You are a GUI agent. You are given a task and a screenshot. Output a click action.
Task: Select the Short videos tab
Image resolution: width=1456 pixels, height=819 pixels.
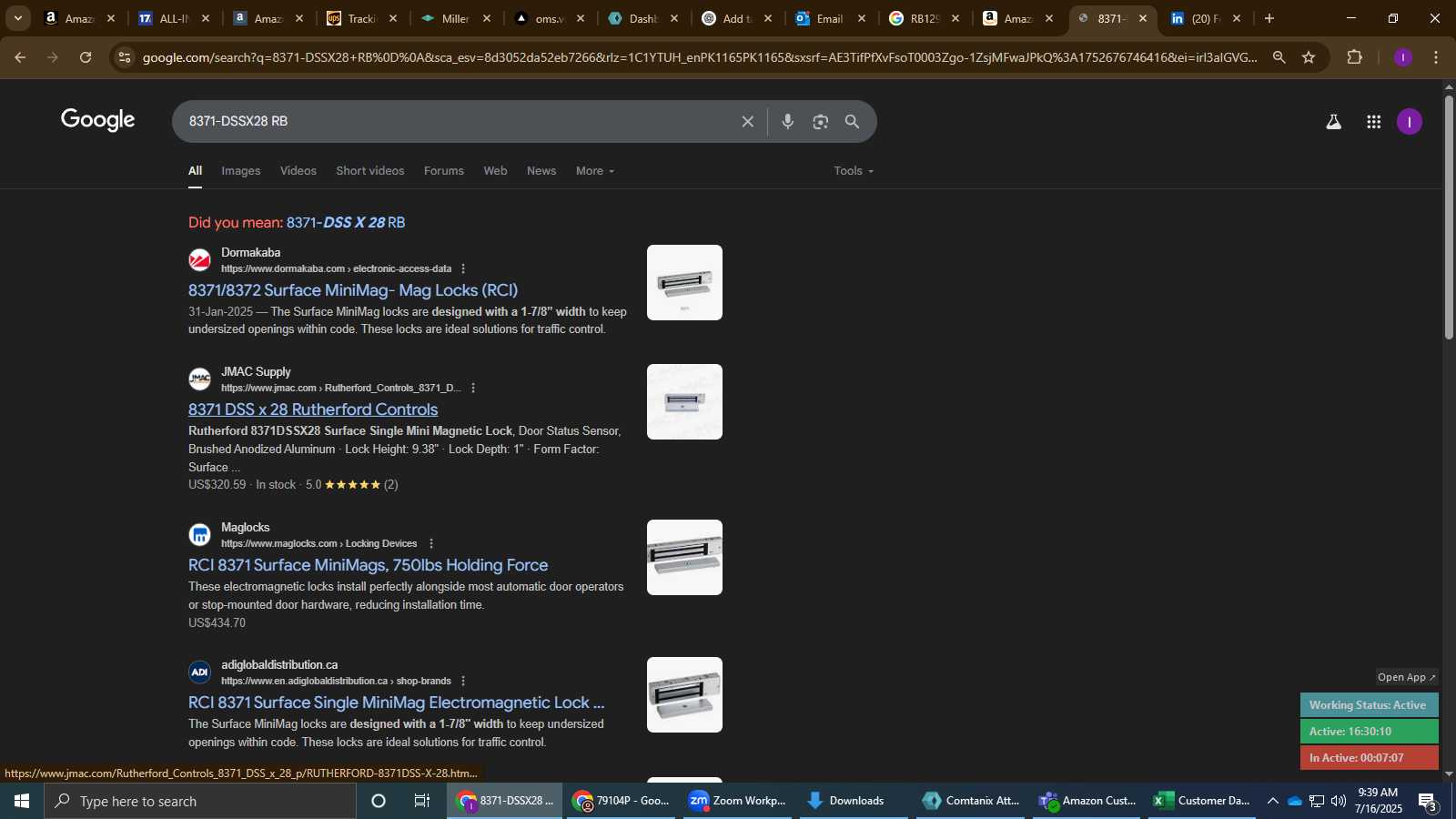pyautogui.click(x=370, y=171)
